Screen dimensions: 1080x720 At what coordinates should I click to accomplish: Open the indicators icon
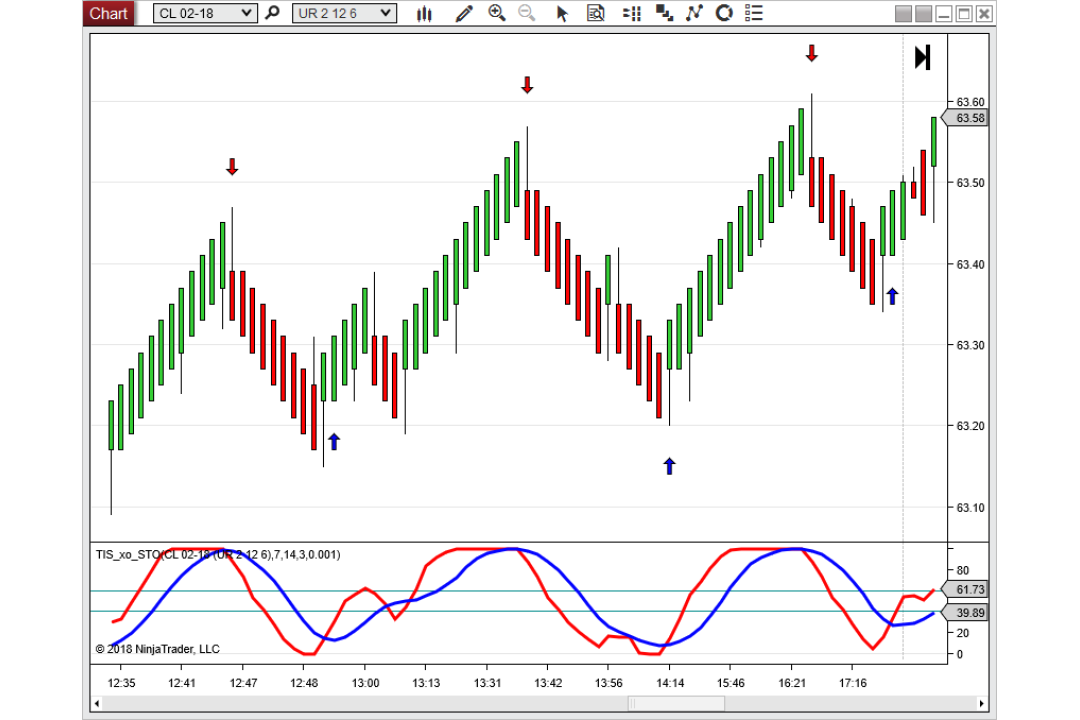(x=694, y=13)
